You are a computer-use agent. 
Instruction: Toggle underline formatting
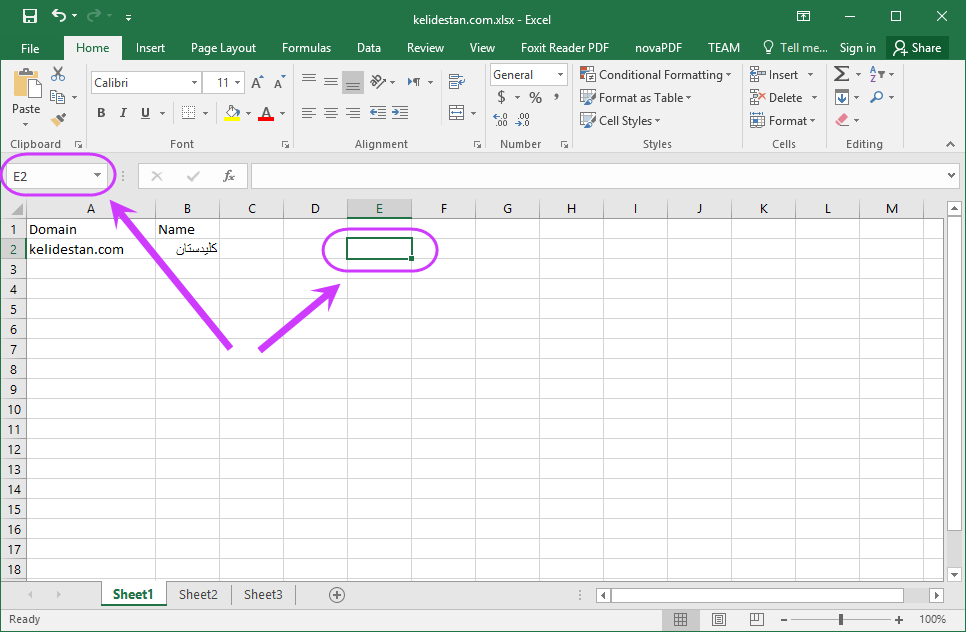[x=145, y=113]
